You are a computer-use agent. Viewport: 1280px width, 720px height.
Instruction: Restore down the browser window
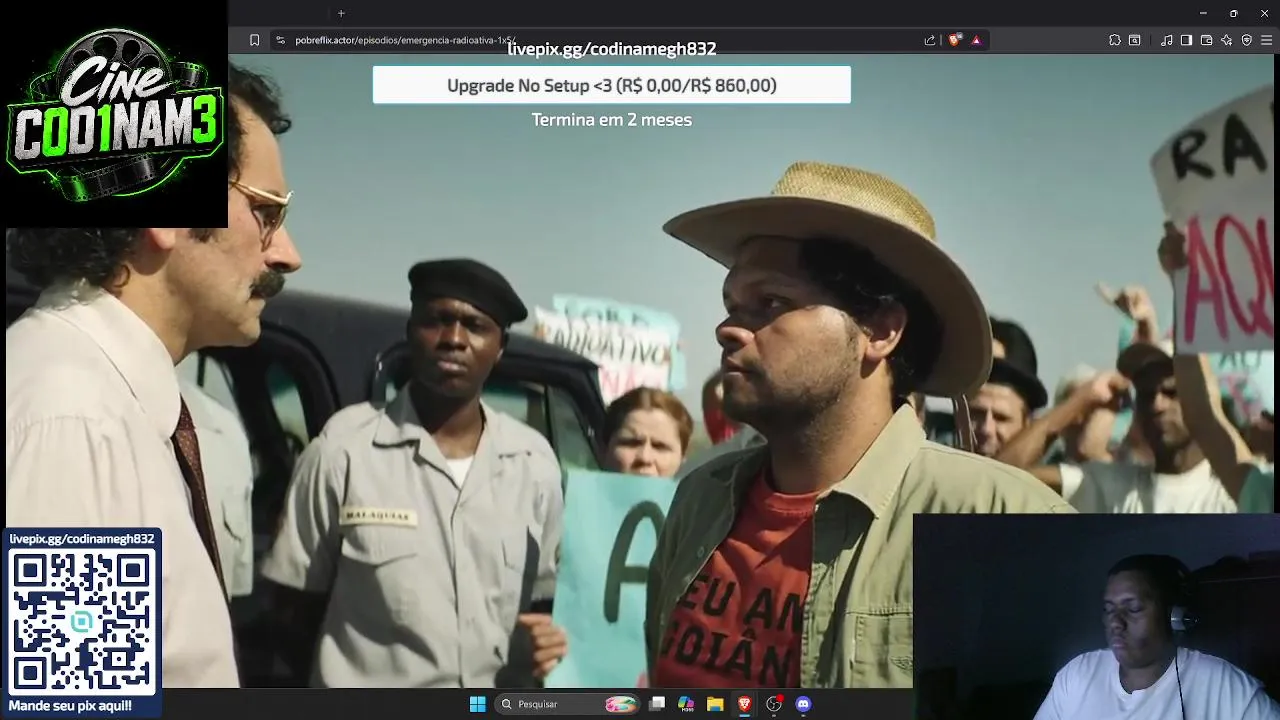click(x=1234, y=13)
